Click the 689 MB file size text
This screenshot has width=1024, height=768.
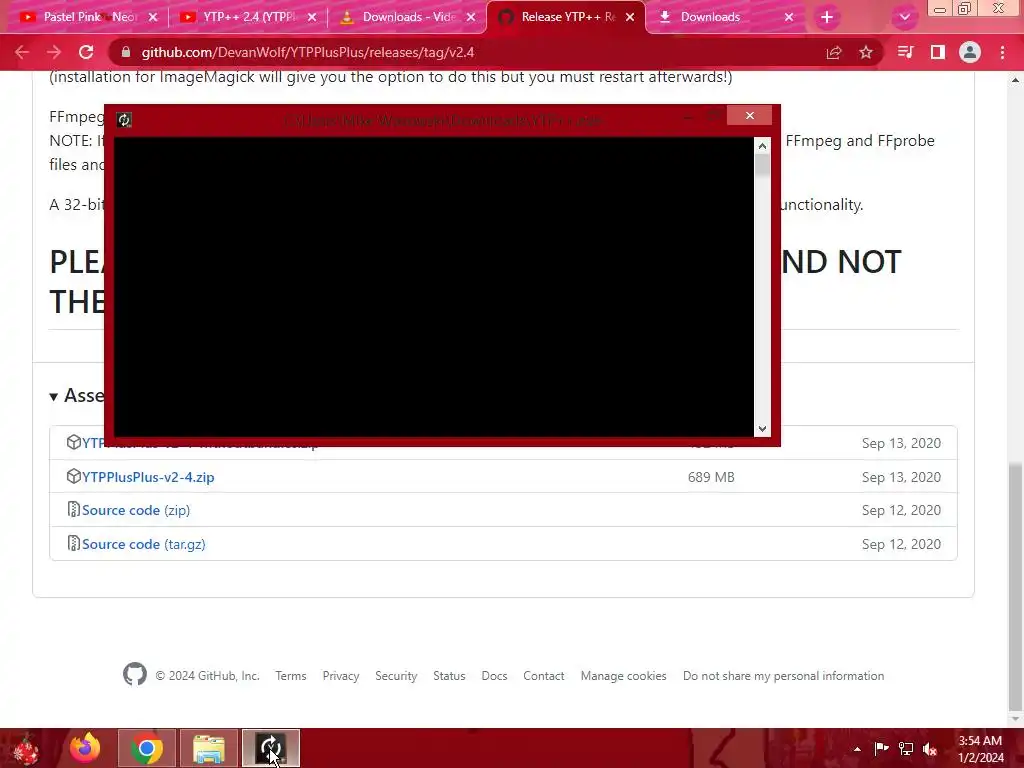(x=711, y=477)
